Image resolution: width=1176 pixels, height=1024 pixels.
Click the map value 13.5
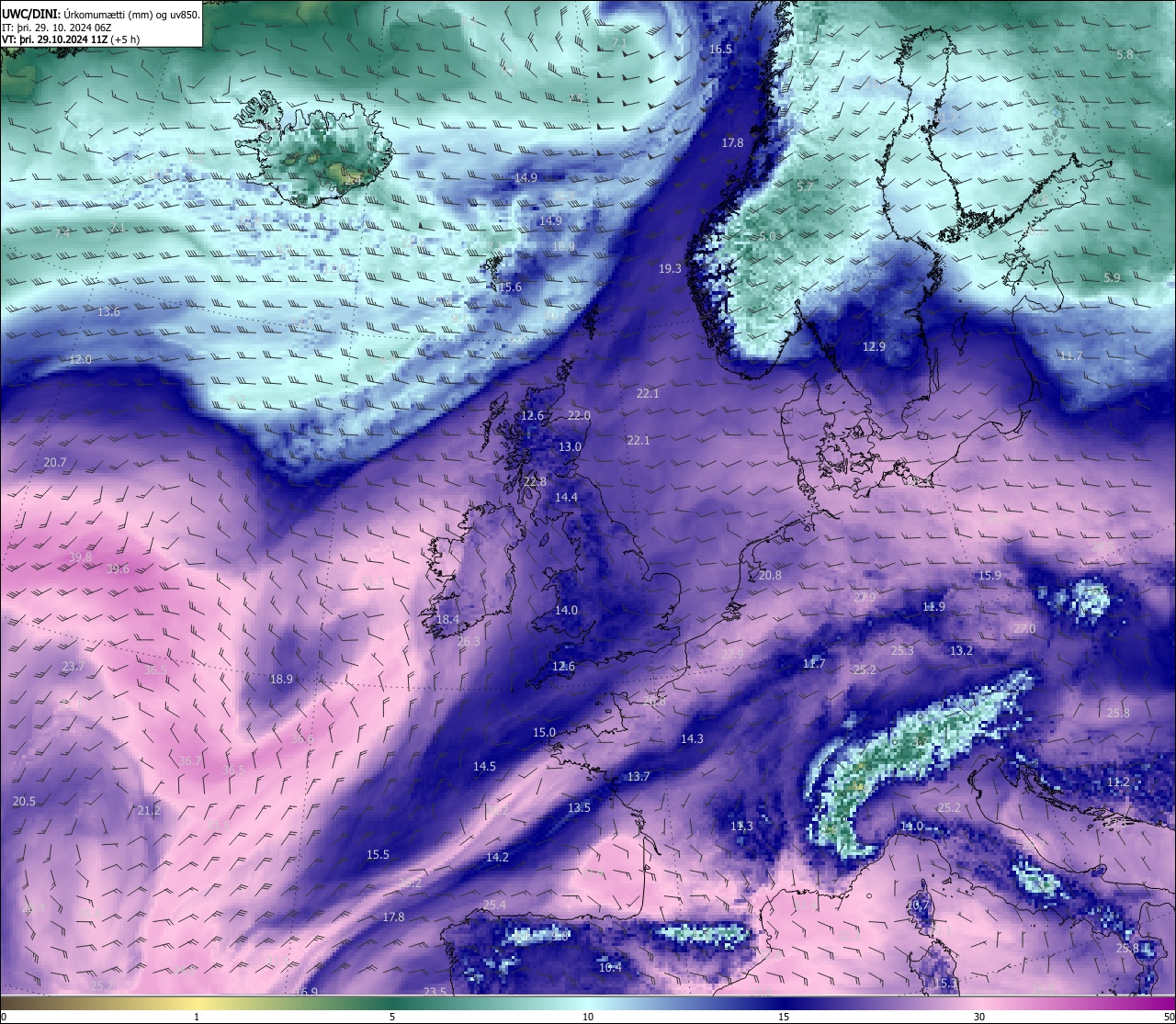pyautogui.click(x=579, y=808)
